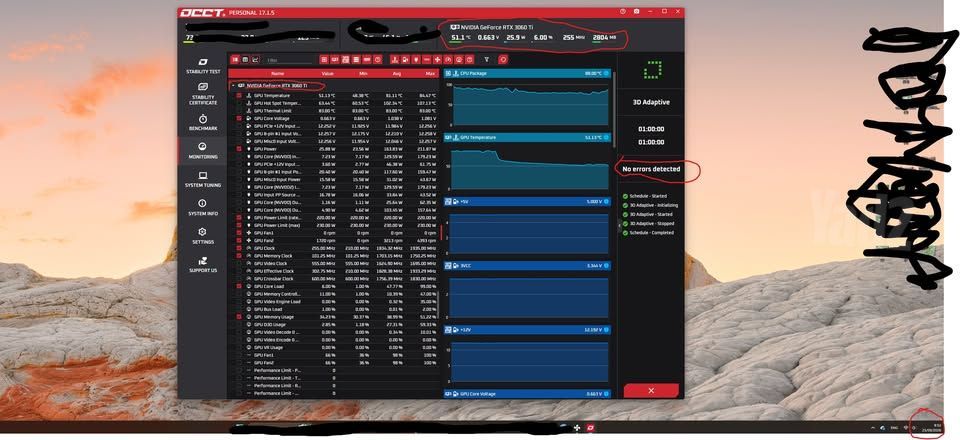This screenshot has height=440, width=960.
Task: Click the volume icon in the system tray
Action: click(x=914, y=427)
